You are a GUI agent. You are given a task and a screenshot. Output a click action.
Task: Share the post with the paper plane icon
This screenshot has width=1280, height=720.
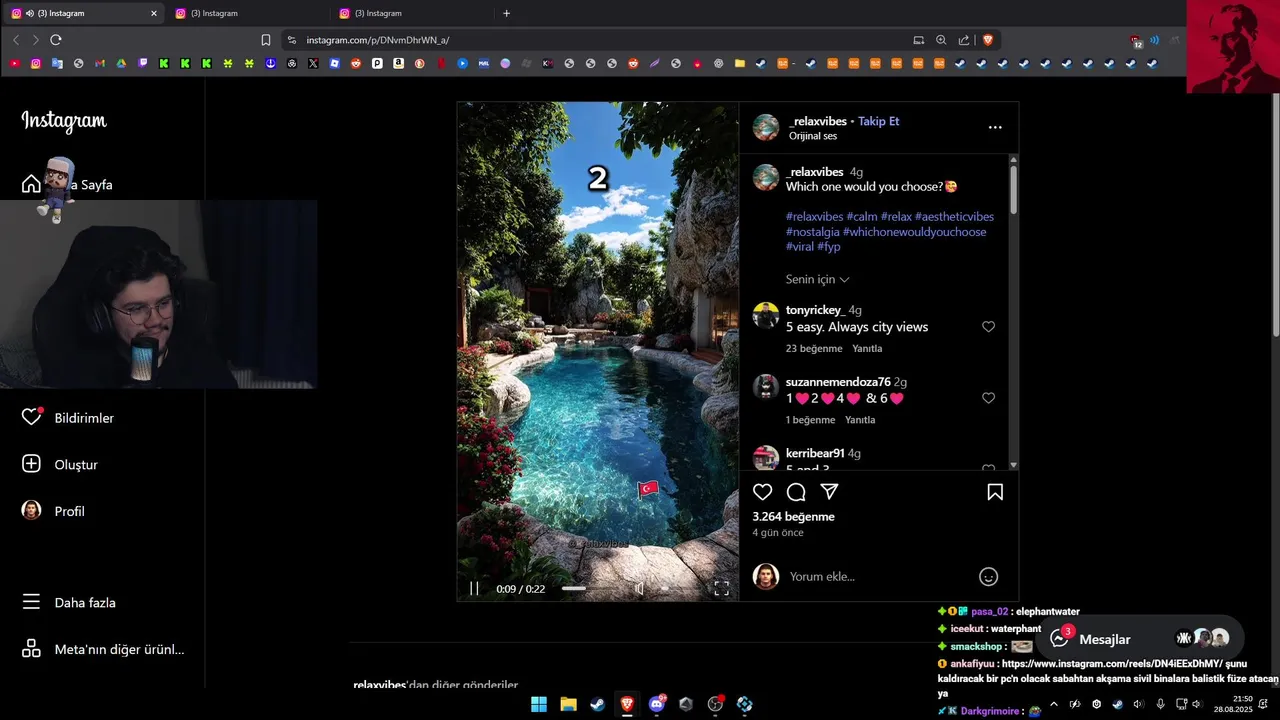click(x=829, y=492)
